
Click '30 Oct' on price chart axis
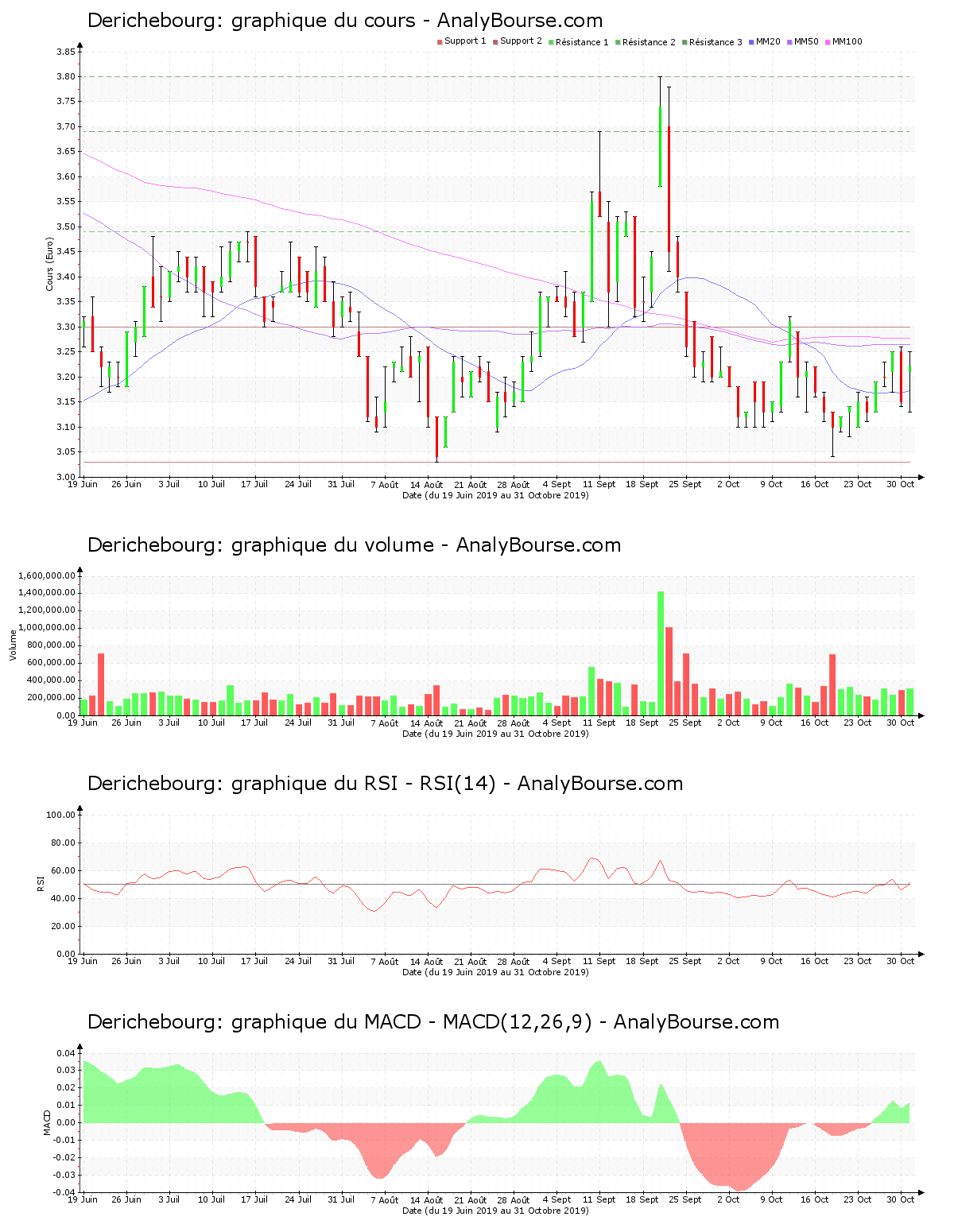pyautogui.click(x=901, y=484)
